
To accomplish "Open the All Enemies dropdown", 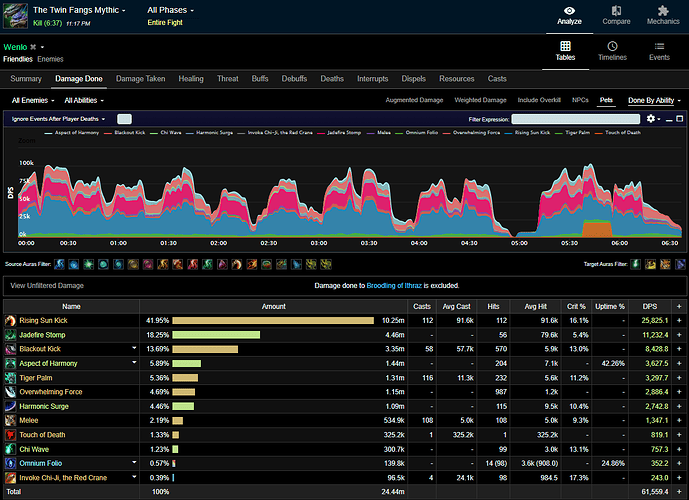I will point(33,101).
